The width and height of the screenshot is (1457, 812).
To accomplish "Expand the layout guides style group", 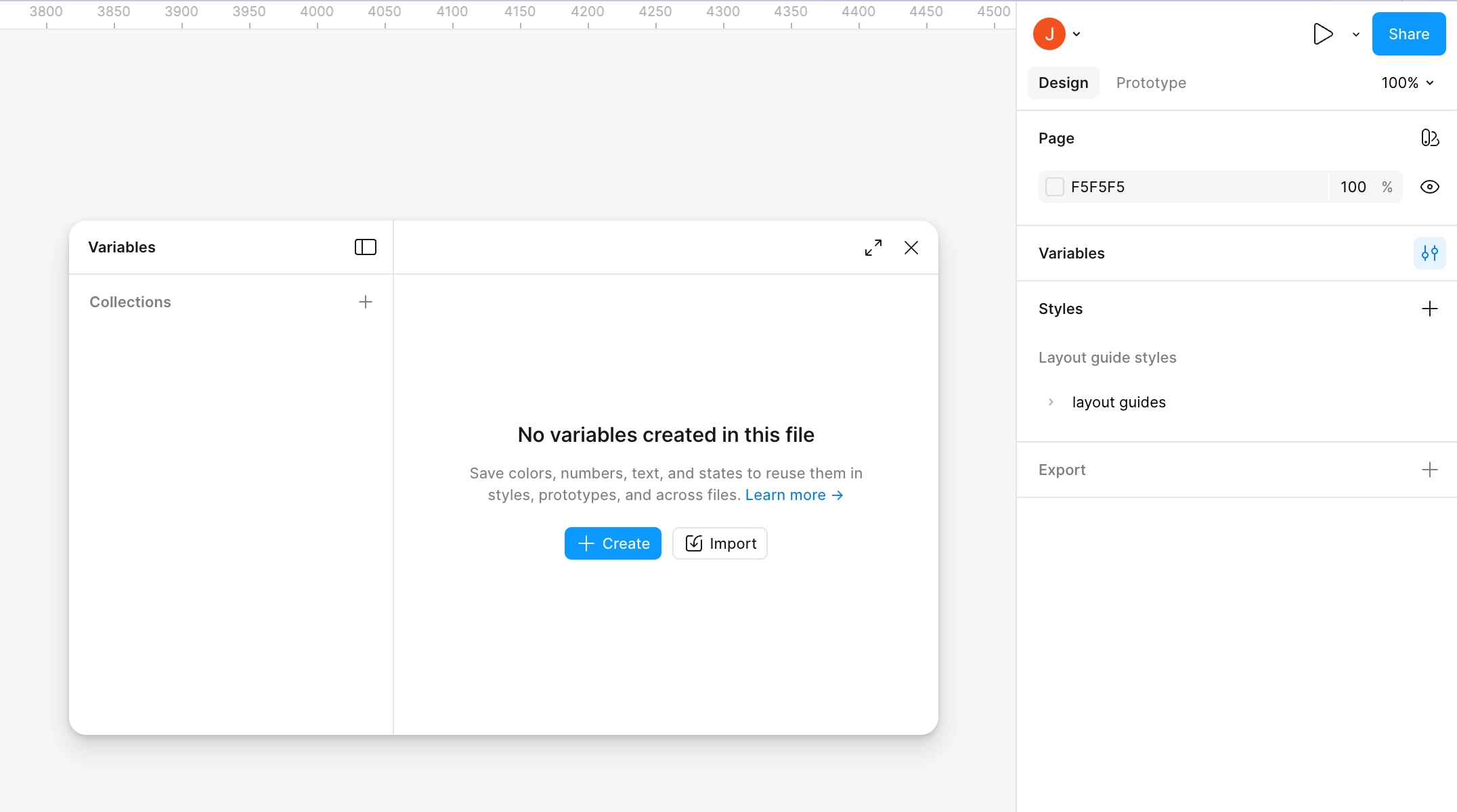I will pyautogui.click(x=1051, y=402).
